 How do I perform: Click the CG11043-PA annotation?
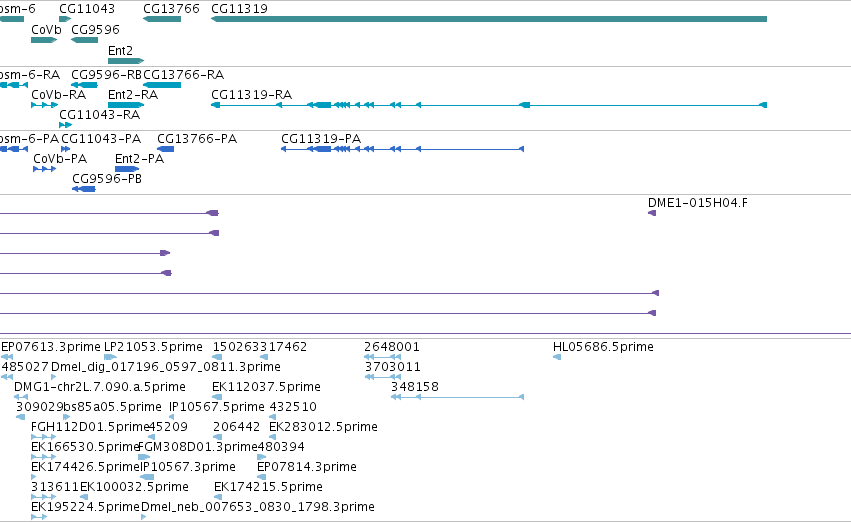pos(66,149)
